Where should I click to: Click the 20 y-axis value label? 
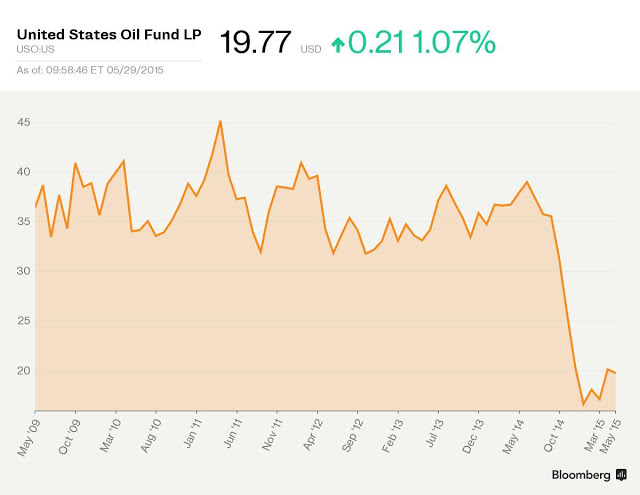click(24, 371)
